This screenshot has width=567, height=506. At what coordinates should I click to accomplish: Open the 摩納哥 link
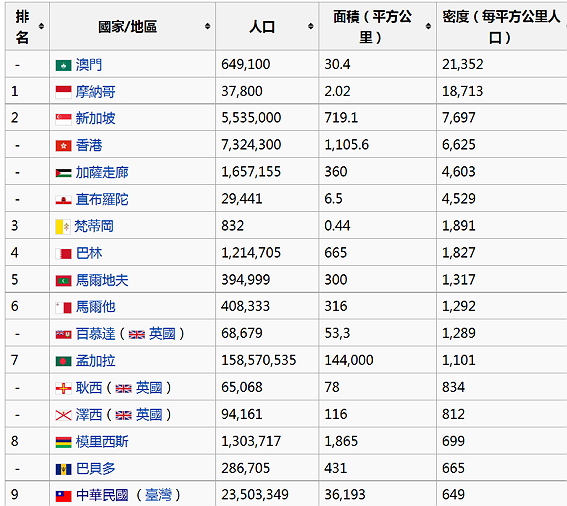click(x=95, y=92)
